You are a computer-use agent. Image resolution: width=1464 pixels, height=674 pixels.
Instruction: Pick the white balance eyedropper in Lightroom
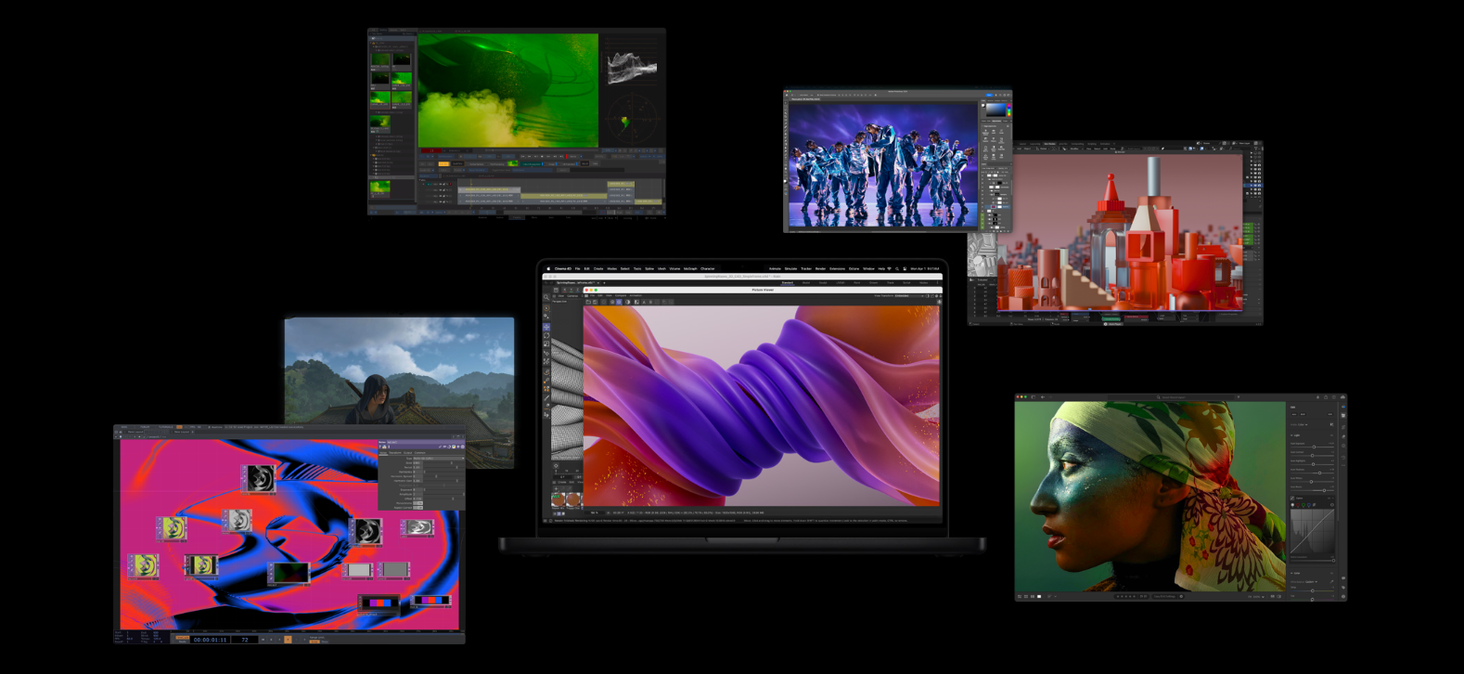[1332, 582]
